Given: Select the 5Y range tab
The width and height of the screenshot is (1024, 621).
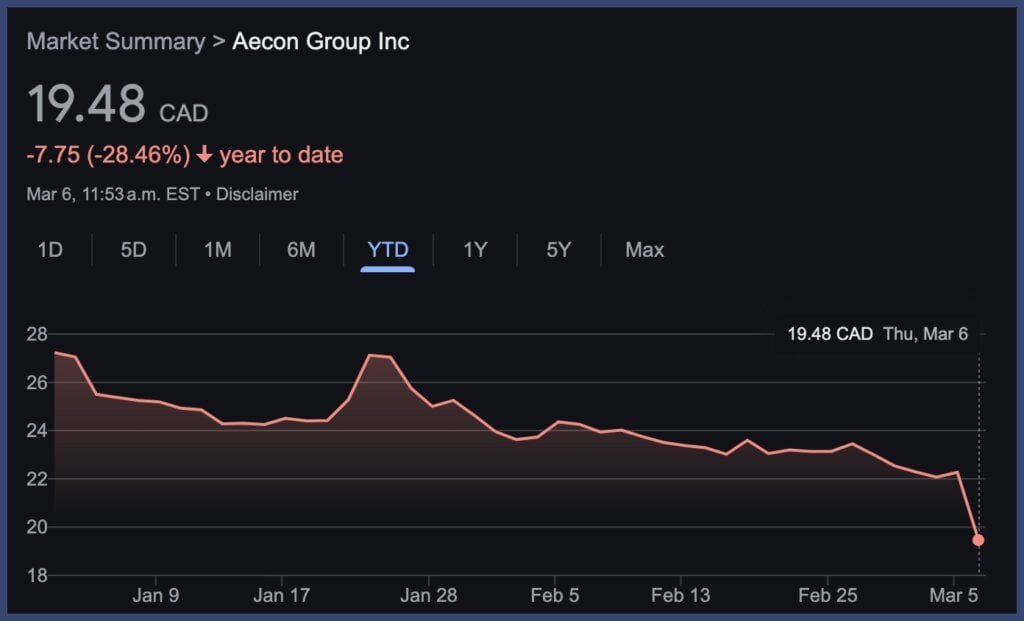Looking at the screenshot, I should coord(559,250).
